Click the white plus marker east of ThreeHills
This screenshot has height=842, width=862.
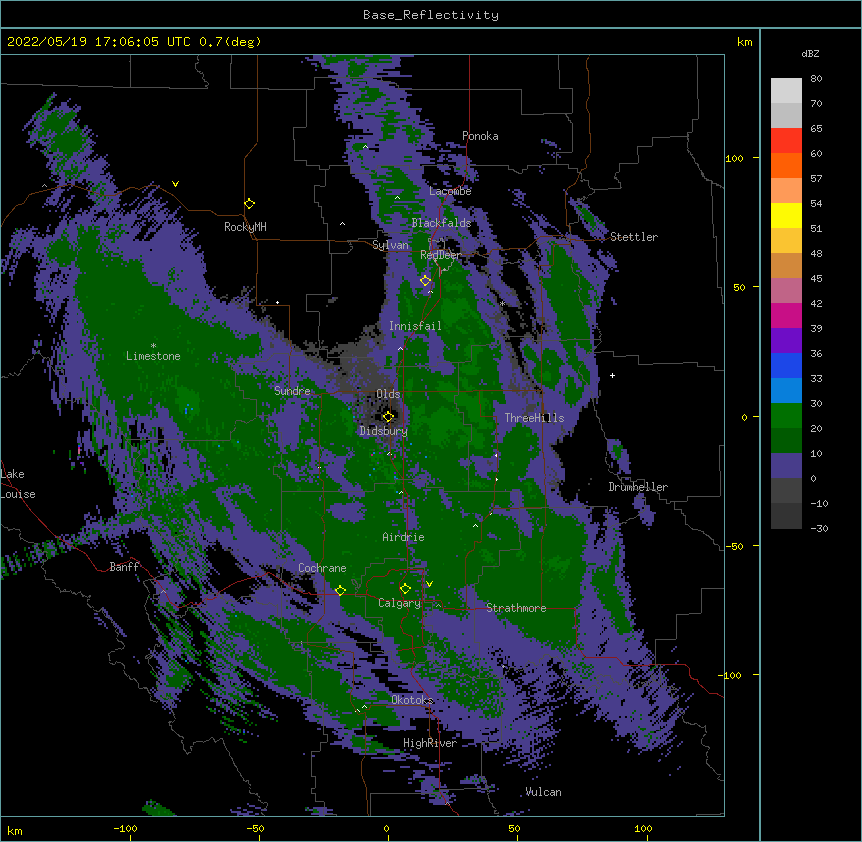pos(612,375)
